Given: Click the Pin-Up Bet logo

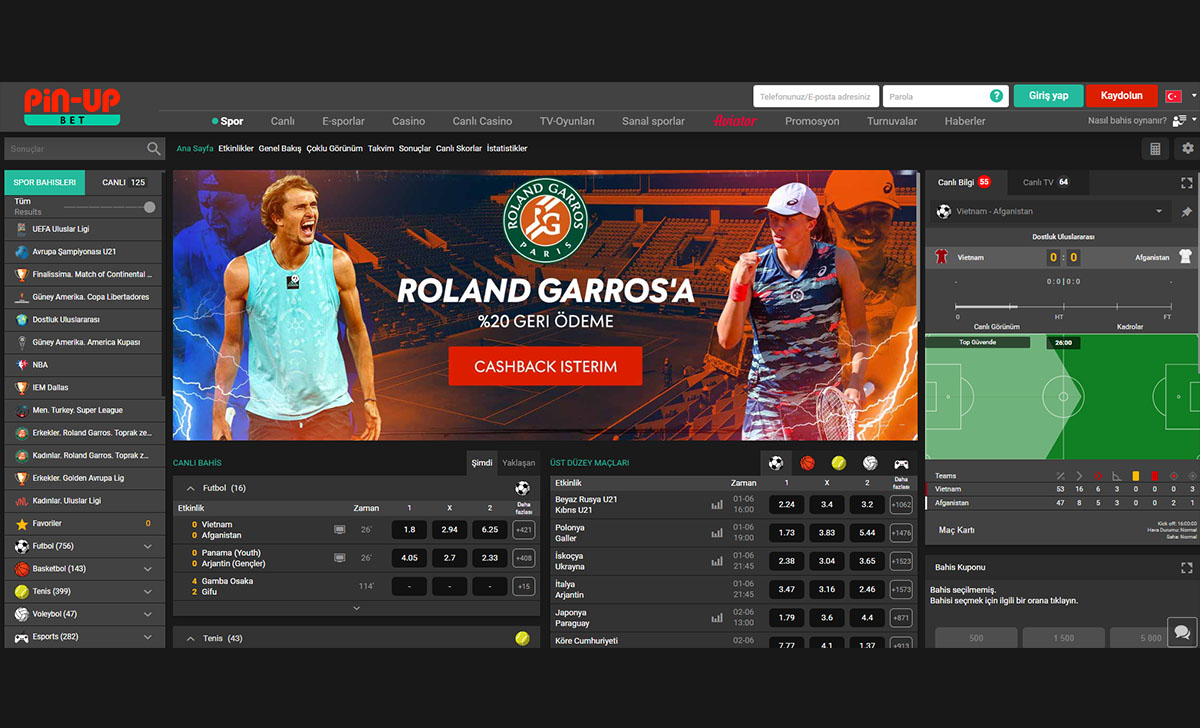Looking at the screenshot, I should coord(72,106).
